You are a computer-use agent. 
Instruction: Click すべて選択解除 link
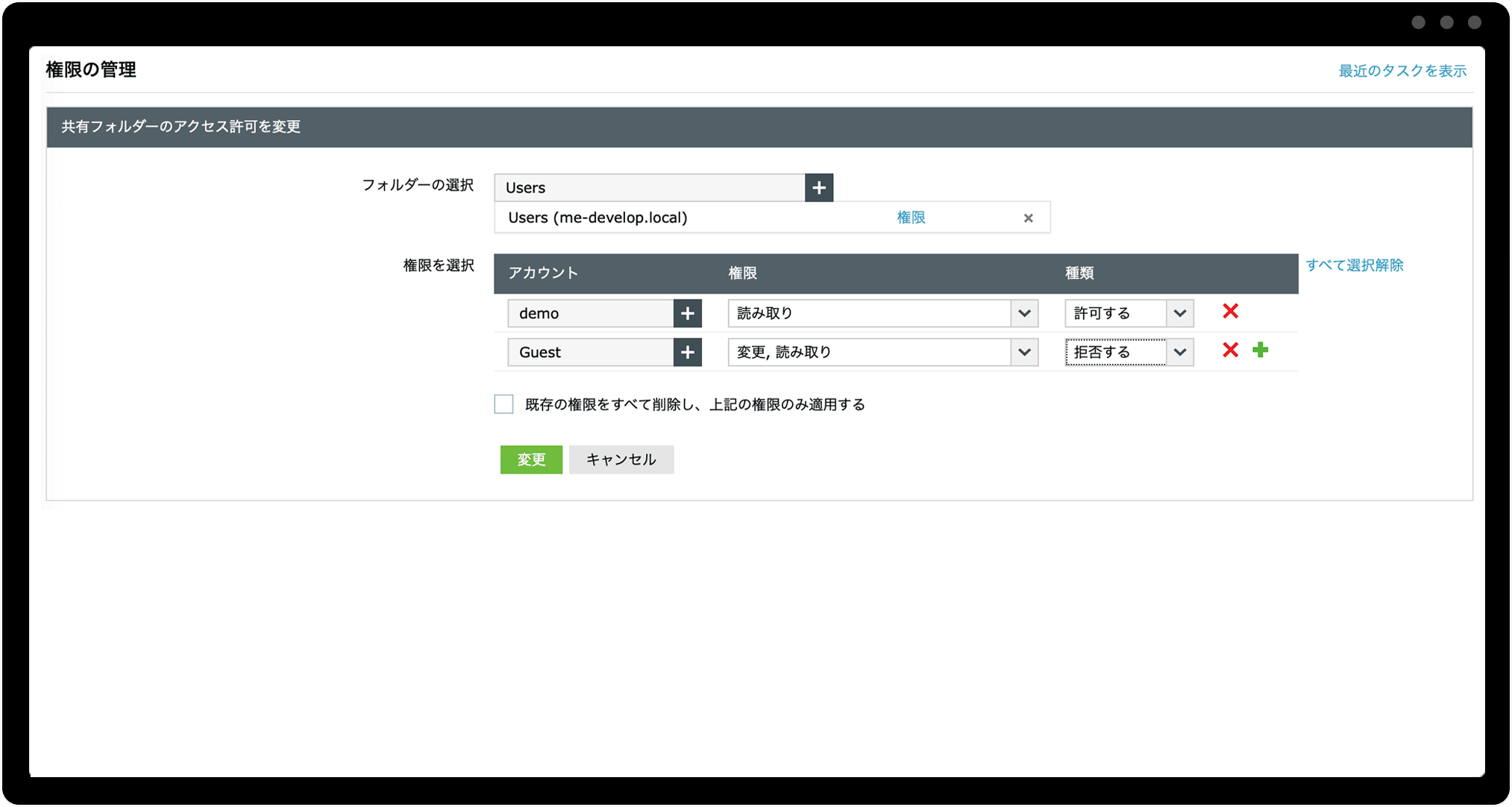(x=1354, y=266)
